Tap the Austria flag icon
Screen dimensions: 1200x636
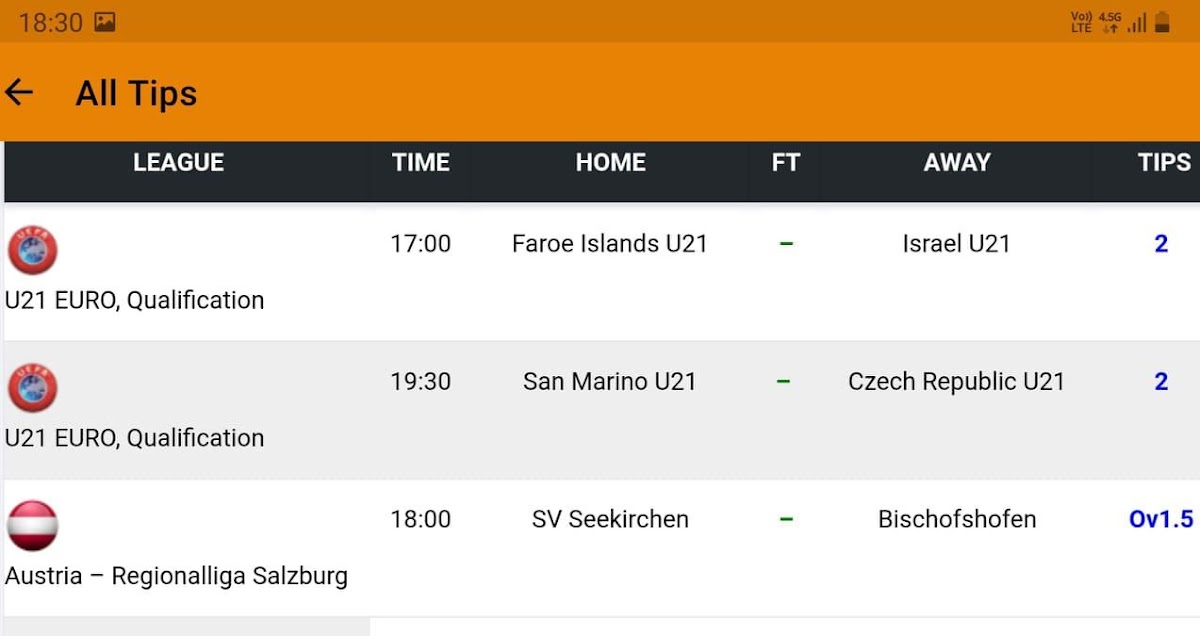pos(33,526)
